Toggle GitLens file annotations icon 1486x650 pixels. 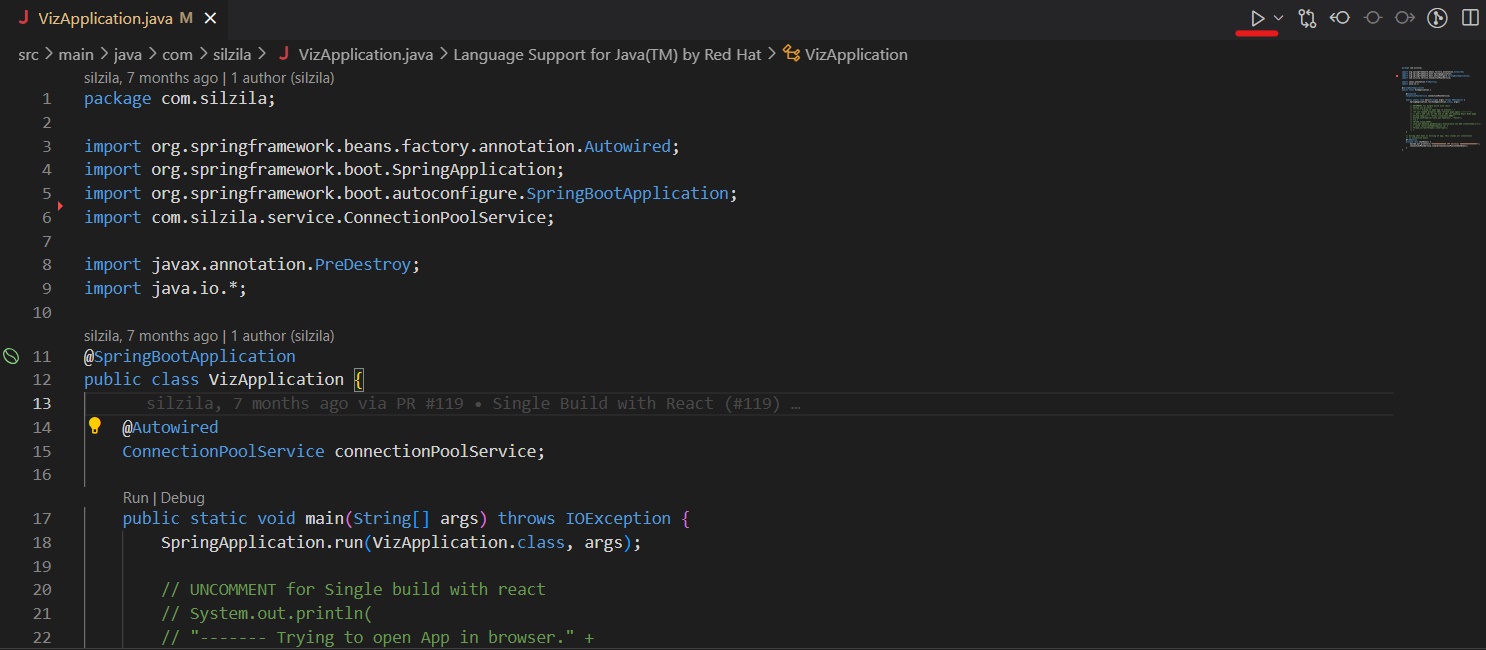coord(1437,18)
